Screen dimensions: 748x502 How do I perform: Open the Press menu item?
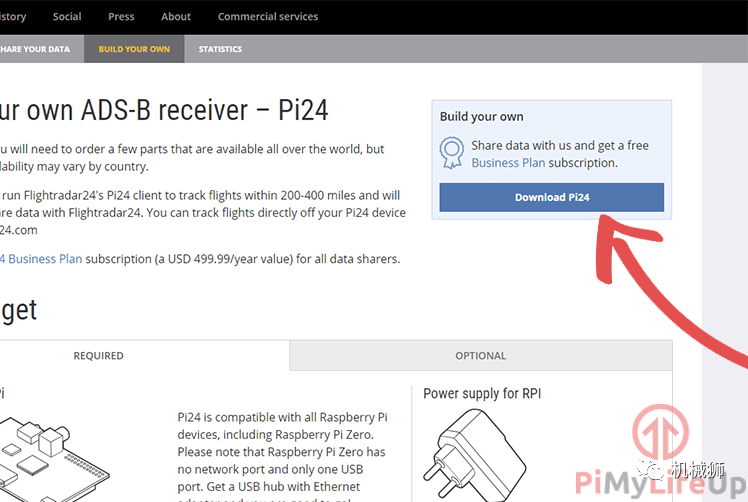pyautogui.click(x=121, y=17)
